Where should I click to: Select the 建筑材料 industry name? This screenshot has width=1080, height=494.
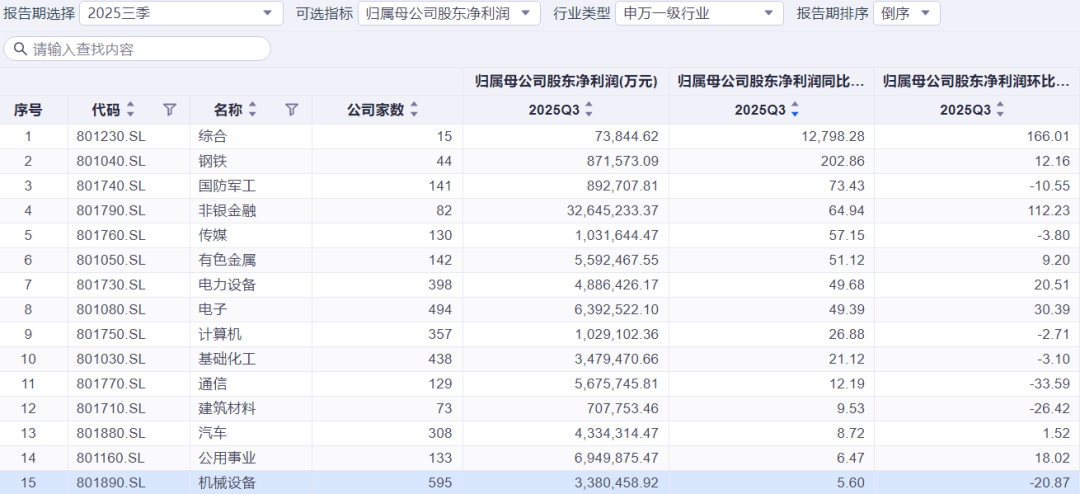point(227,409)
